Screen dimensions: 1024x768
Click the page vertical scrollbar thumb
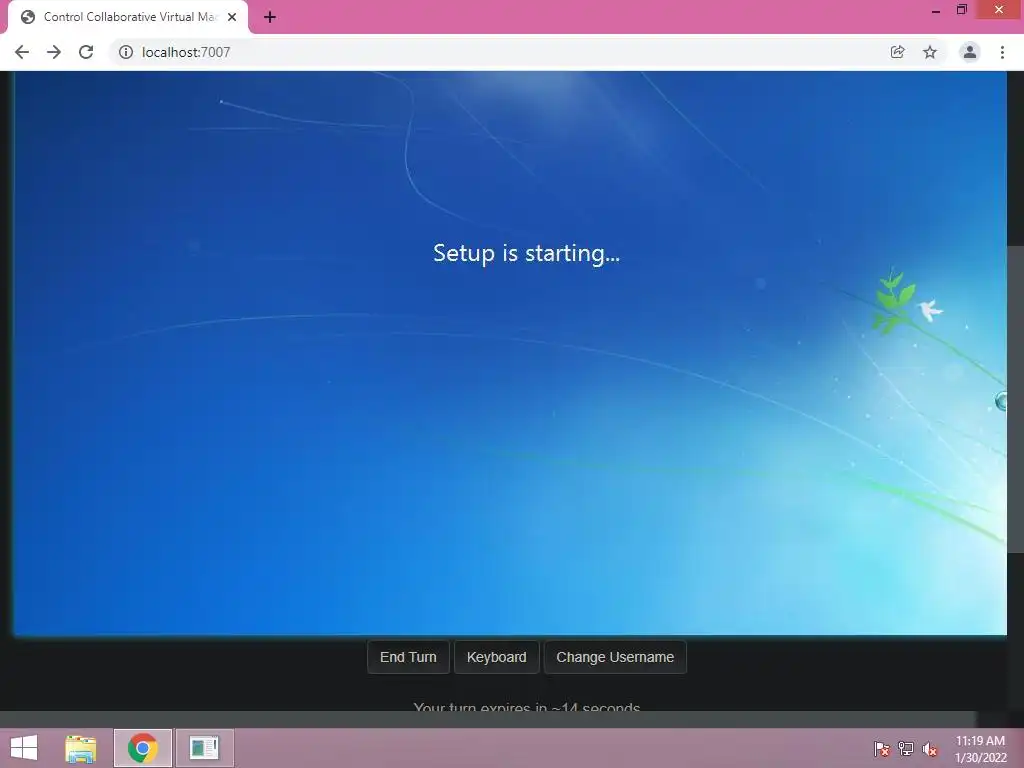(x=1016, y=400)
